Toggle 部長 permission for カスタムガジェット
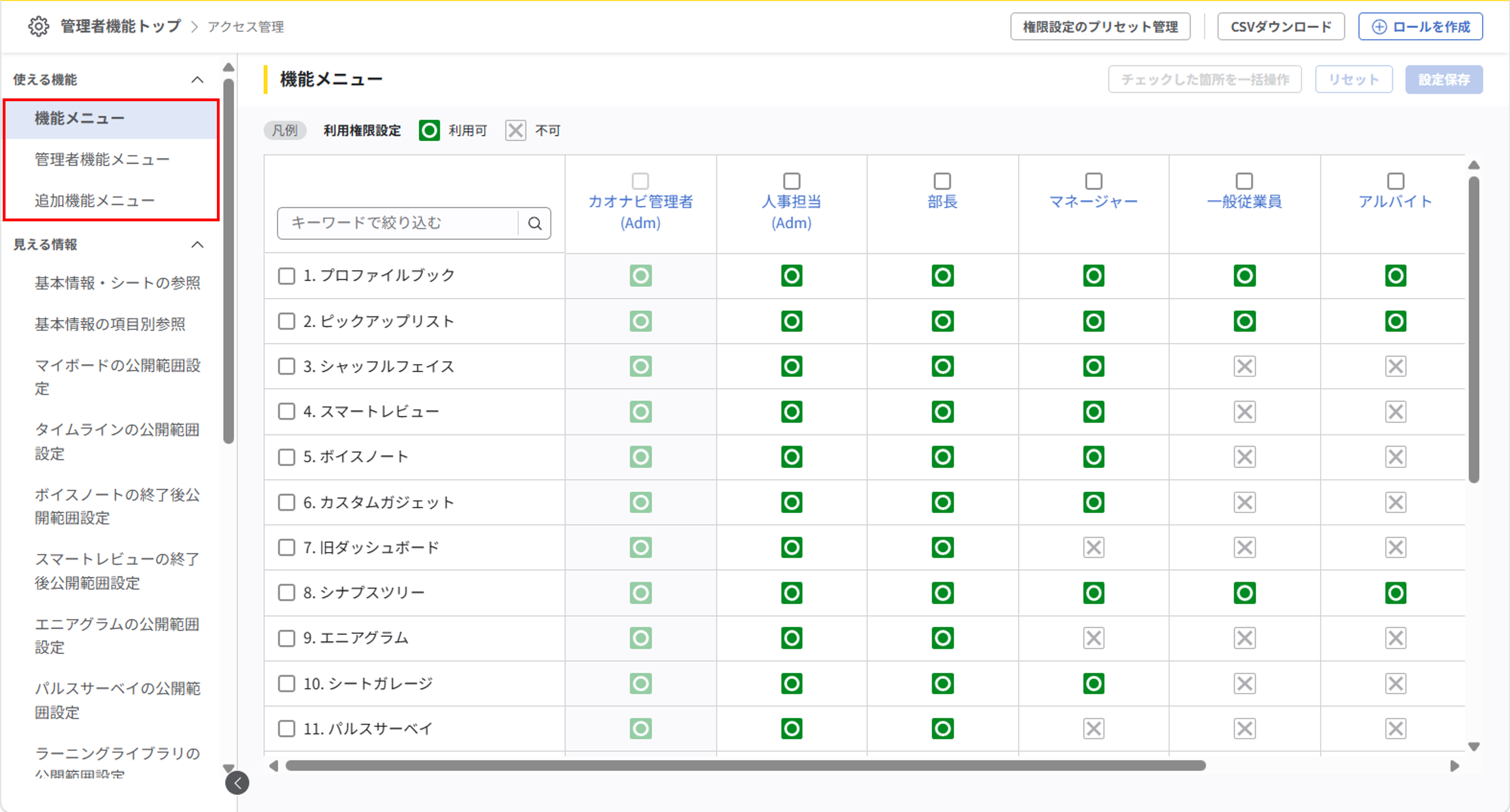Image resolution: width=1510 pixels, height=812 pixels. pos(943,502)
